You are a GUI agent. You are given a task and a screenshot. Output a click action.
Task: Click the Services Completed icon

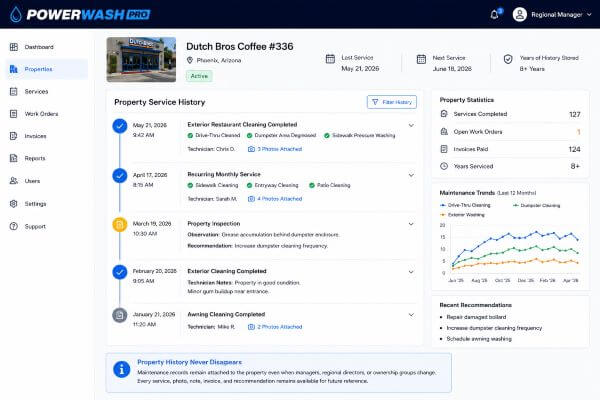coord(444,114)
